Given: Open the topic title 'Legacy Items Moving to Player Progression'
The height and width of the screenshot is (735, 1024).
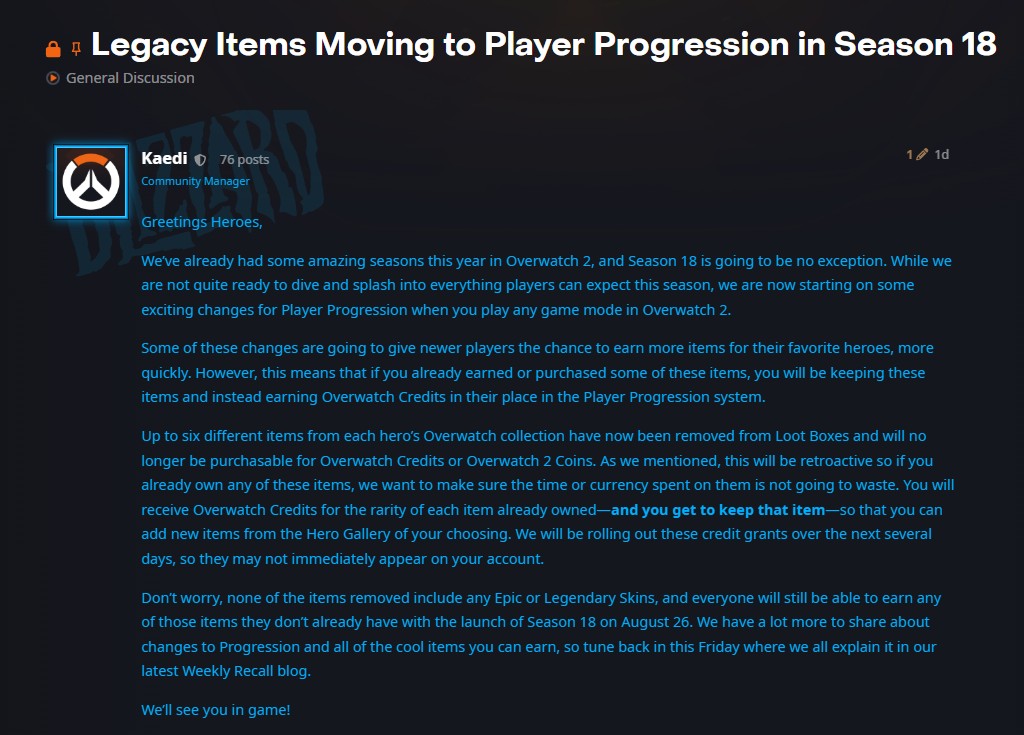Looking at the screenshot, I should point(543,44).
